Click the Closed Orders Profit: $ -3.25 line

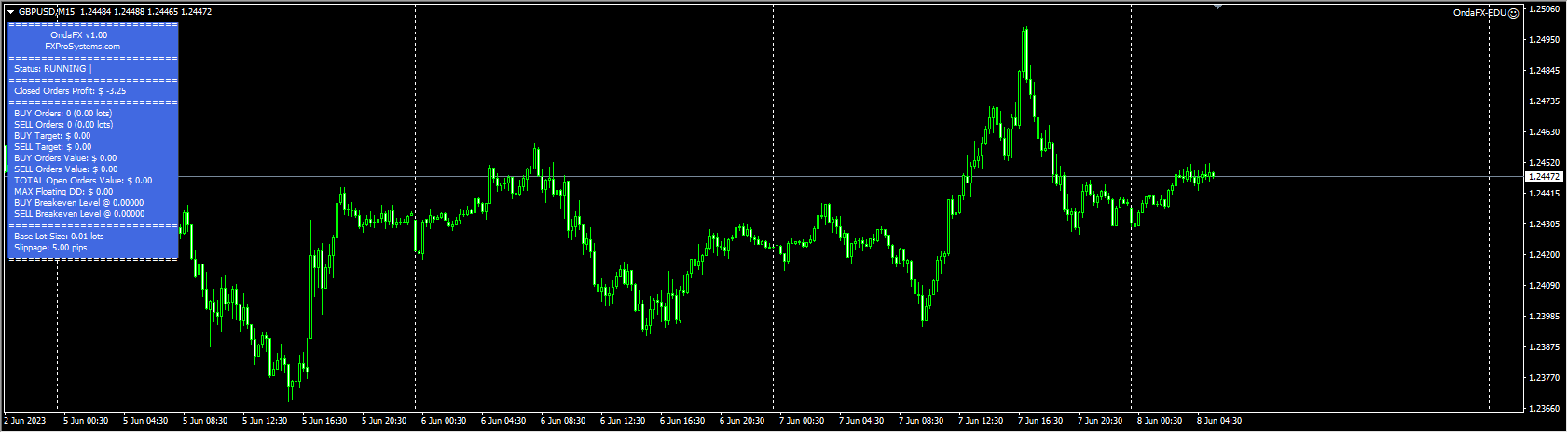70,91
